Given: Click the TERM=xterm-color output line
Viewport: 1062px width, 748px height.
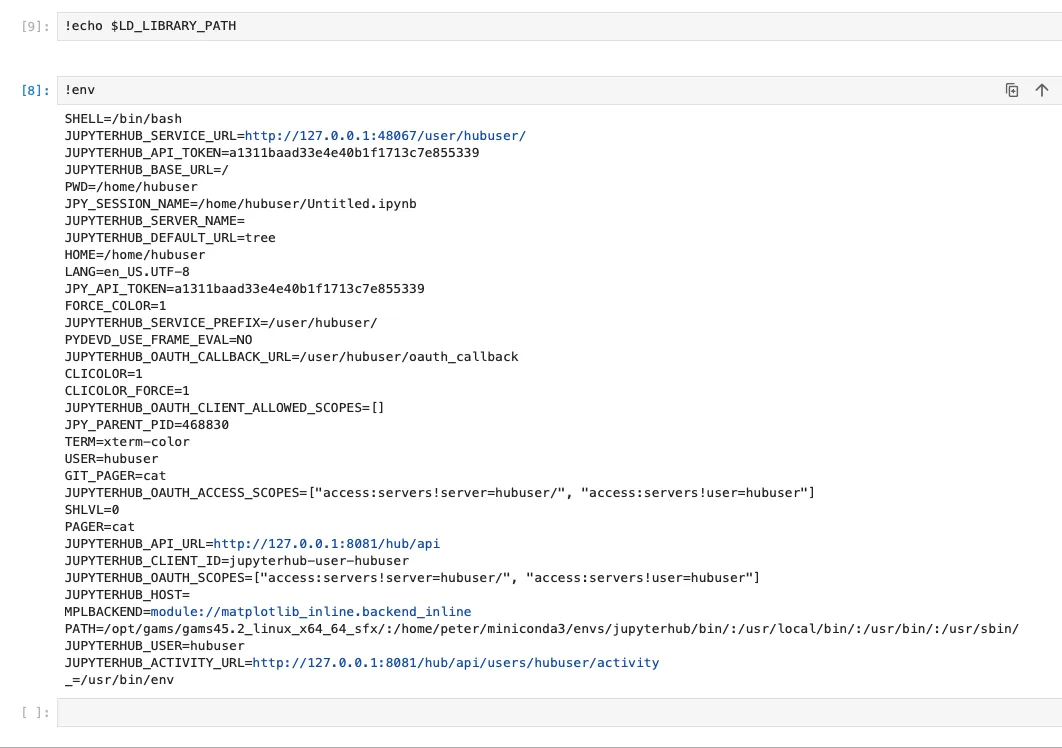Looking at the screenshot, I should coord(126,442).
